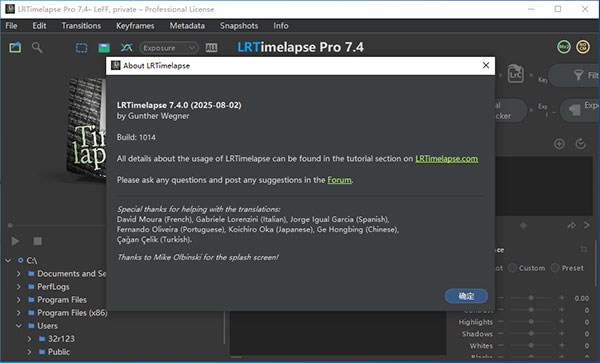
Task: Click the histogram icon beside Exposure
Action: point(211,48)
